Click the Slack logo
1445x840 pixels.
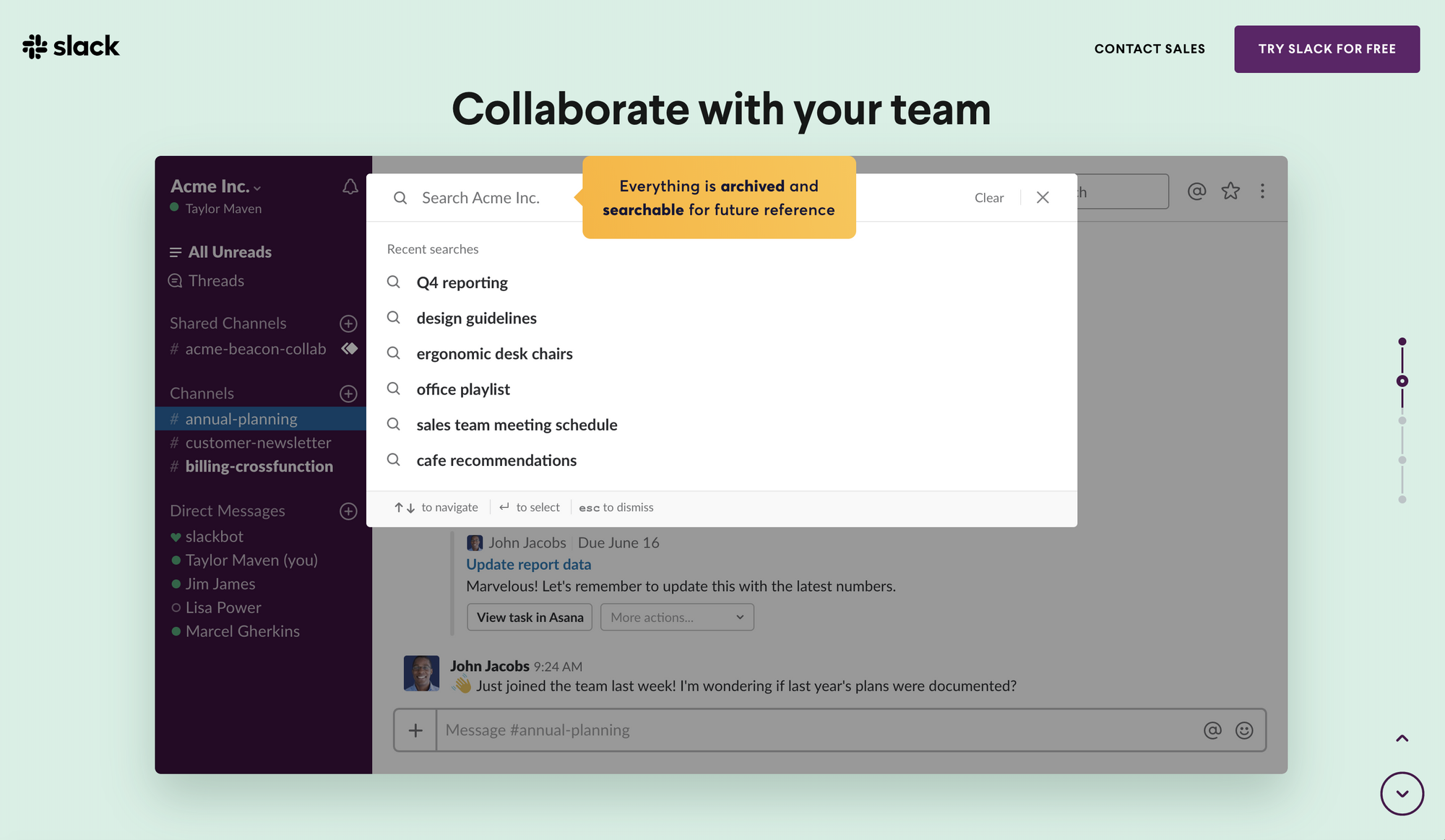click(71, 47)
